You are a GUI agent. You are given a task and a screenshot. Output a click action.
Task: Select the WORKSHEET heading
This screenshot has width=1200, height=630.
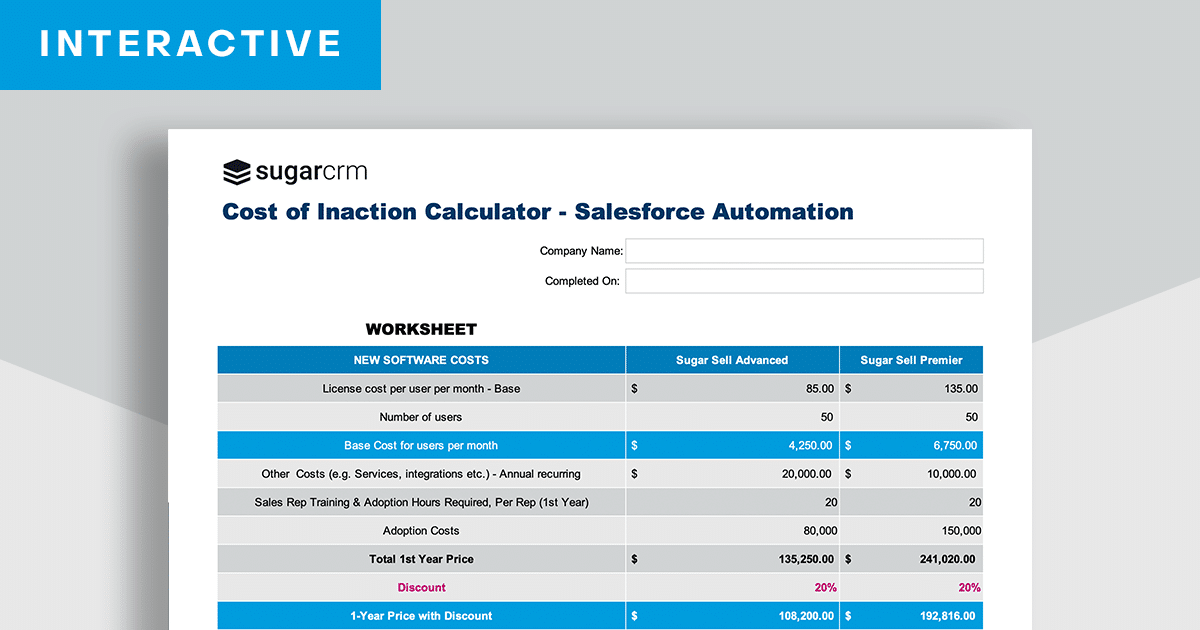[421, 328]
